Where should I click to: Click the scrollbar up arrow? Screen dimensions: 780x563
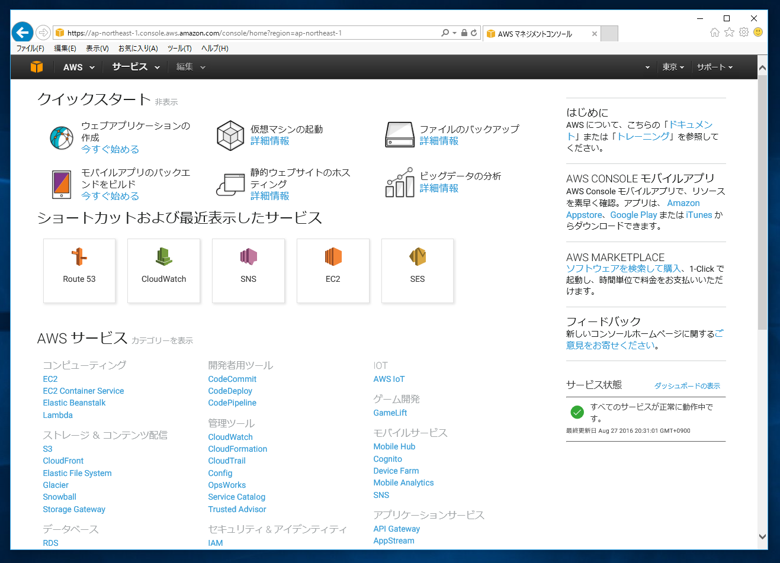tap(763, 68)
